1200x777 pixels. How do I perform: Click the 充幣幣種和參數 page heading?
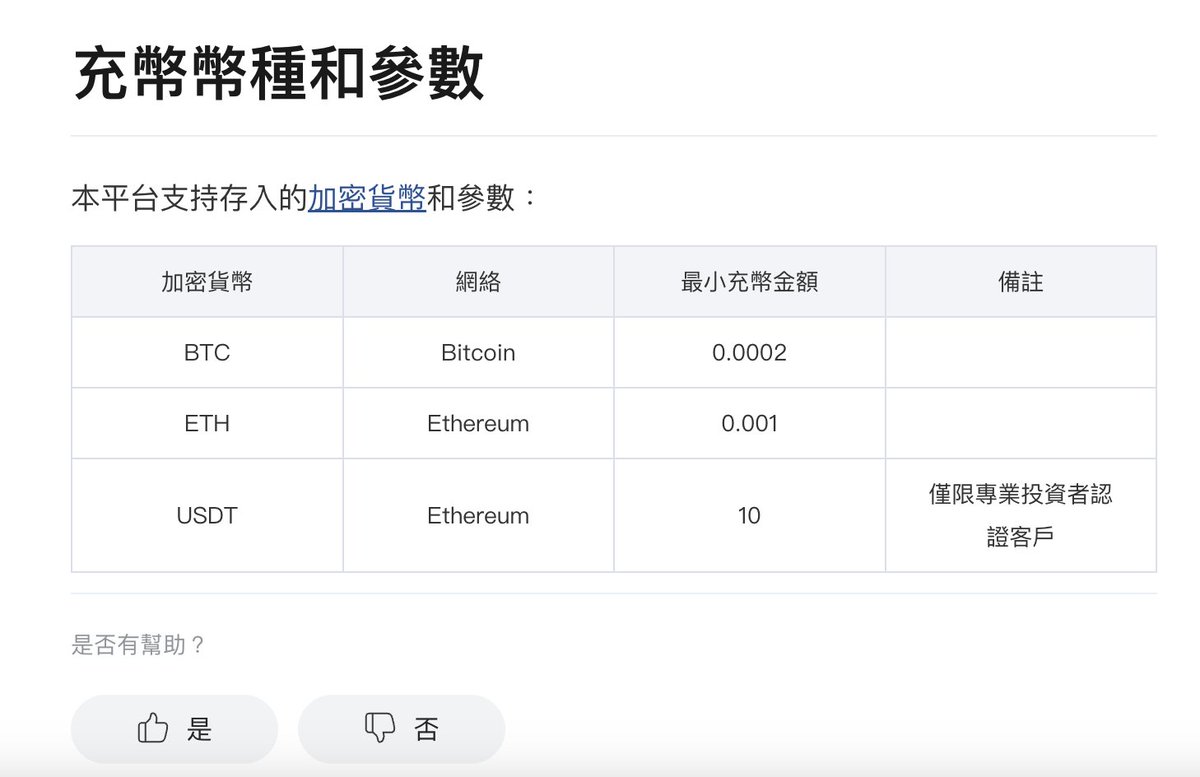tap(279, 73)
